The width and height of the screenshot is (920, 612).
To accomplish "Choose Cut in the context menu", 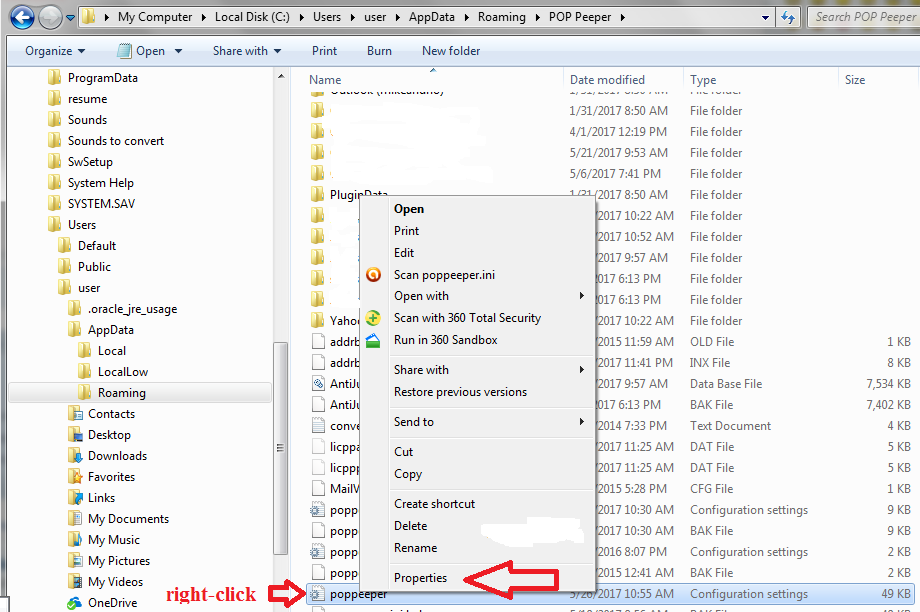I will pos(404,451).
